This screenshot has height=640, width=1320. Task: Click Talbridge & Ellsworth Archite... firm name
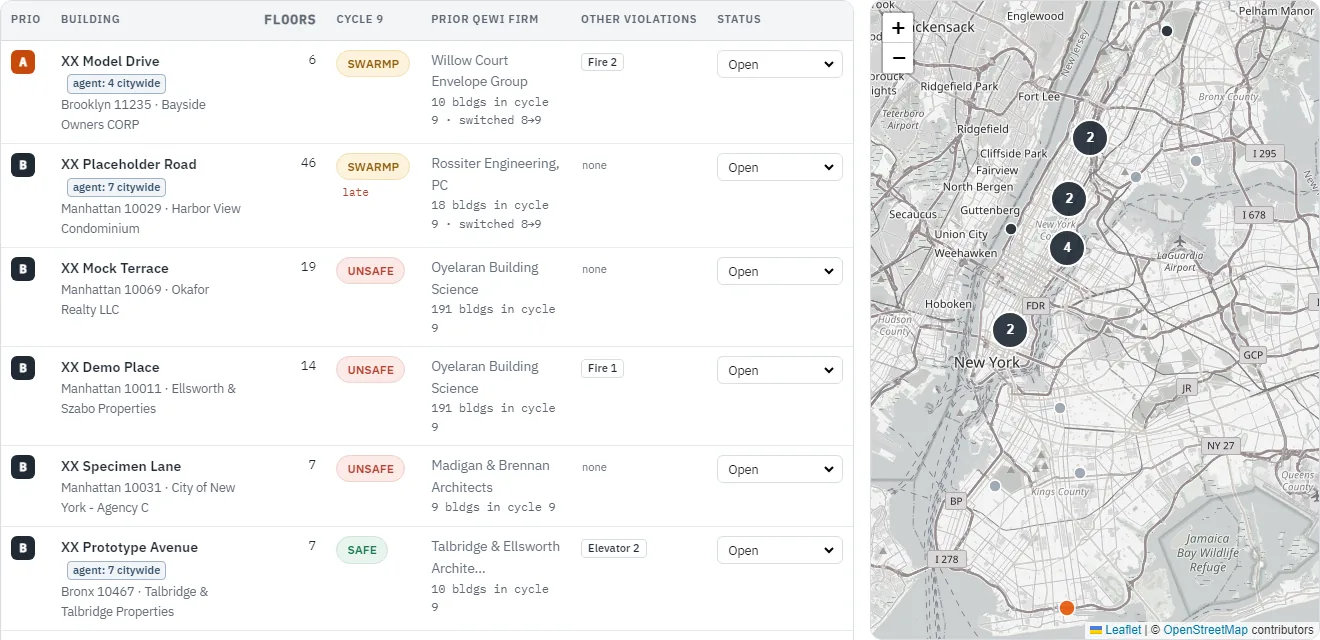tap(496, 557)
